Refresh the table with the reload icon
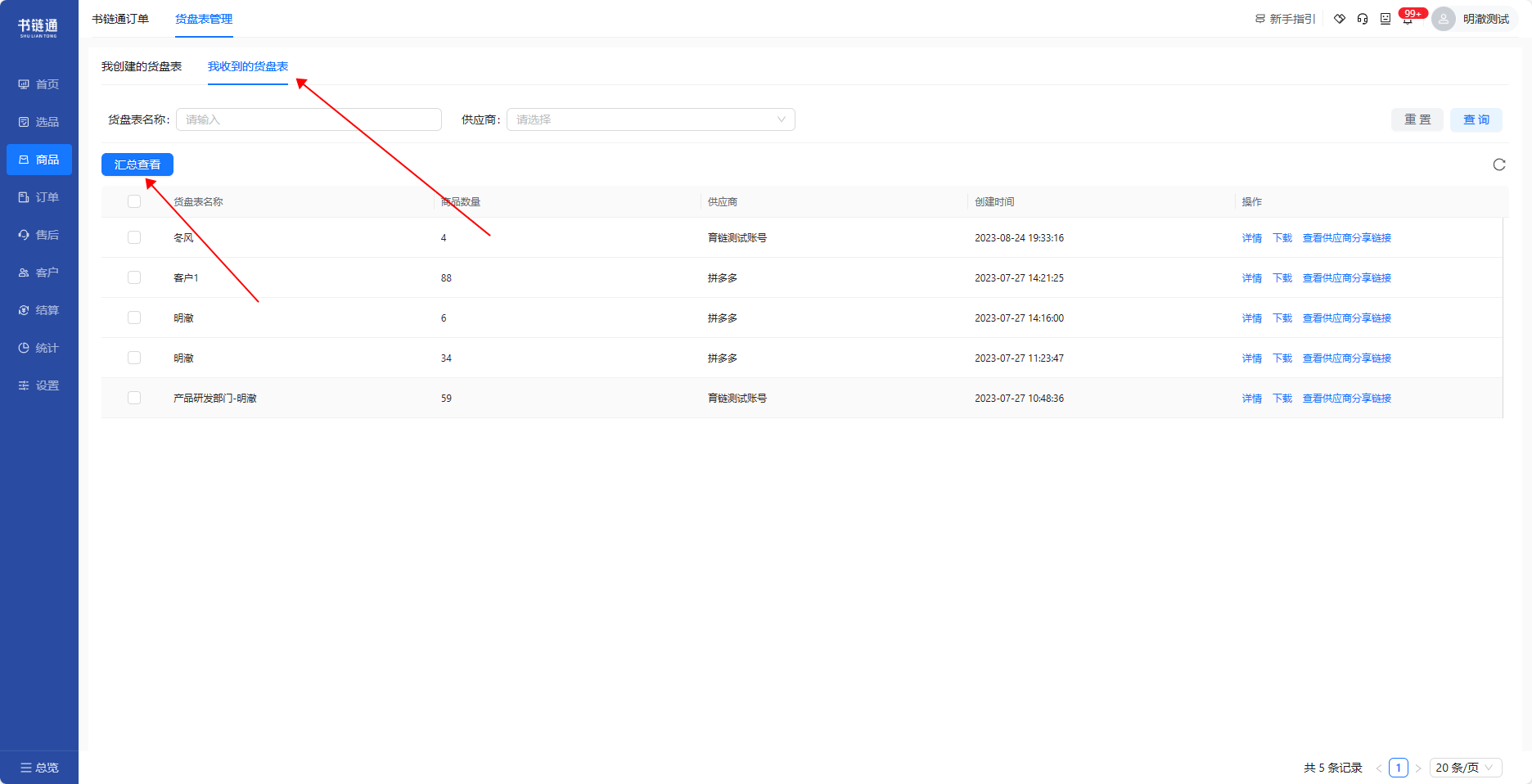1532x784 pixels. click(x=1499, y=164)
